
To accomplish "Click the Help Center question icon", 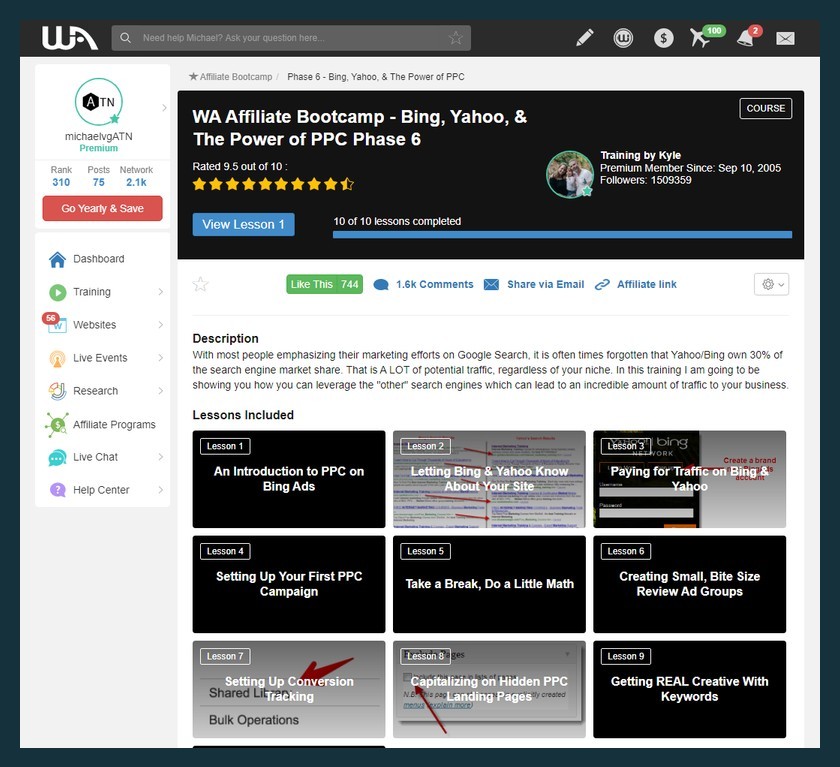I will click(57, 490).
